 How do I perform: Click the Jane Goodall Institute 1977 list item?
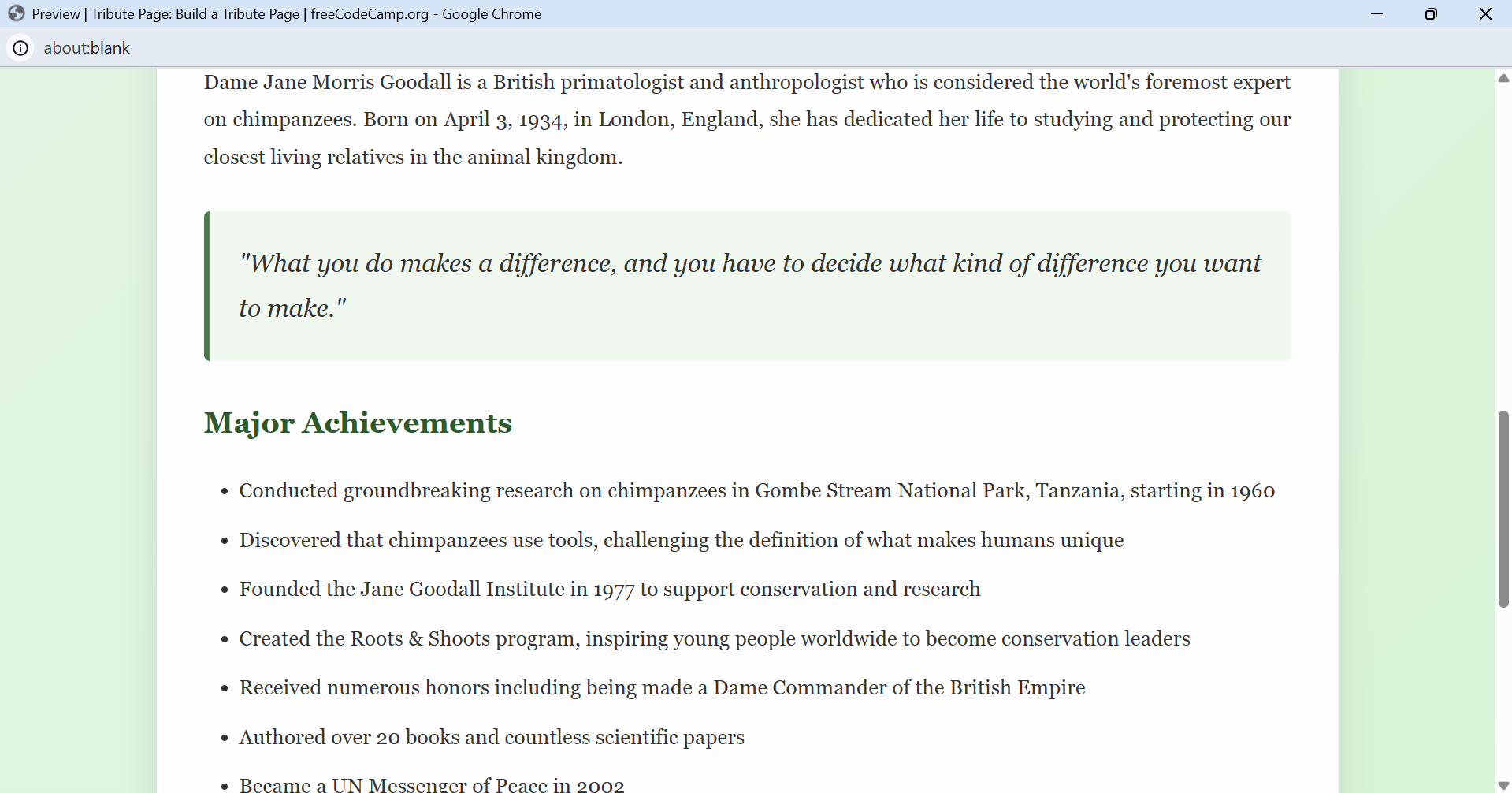point(609,590)
